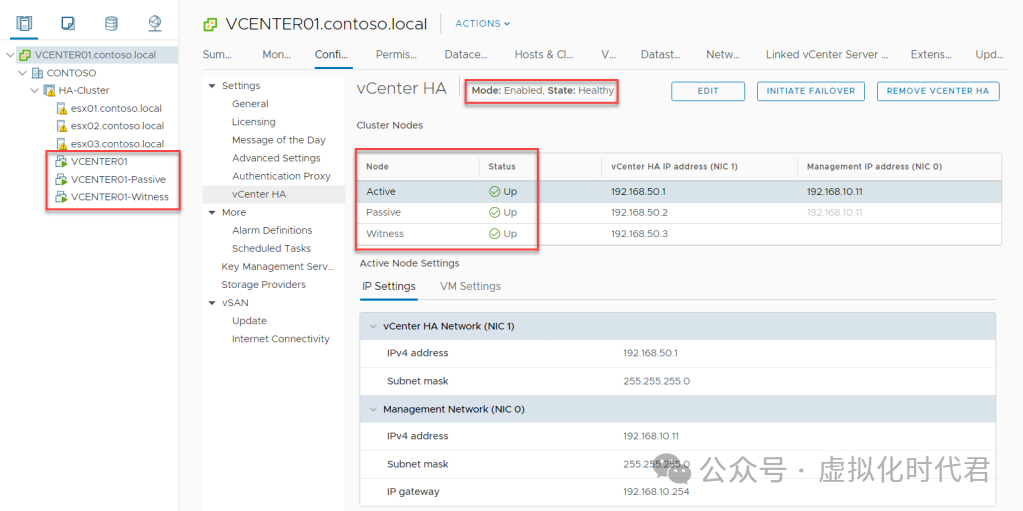
Task: Switch to the Networking inventory icon
Action: 154,23
